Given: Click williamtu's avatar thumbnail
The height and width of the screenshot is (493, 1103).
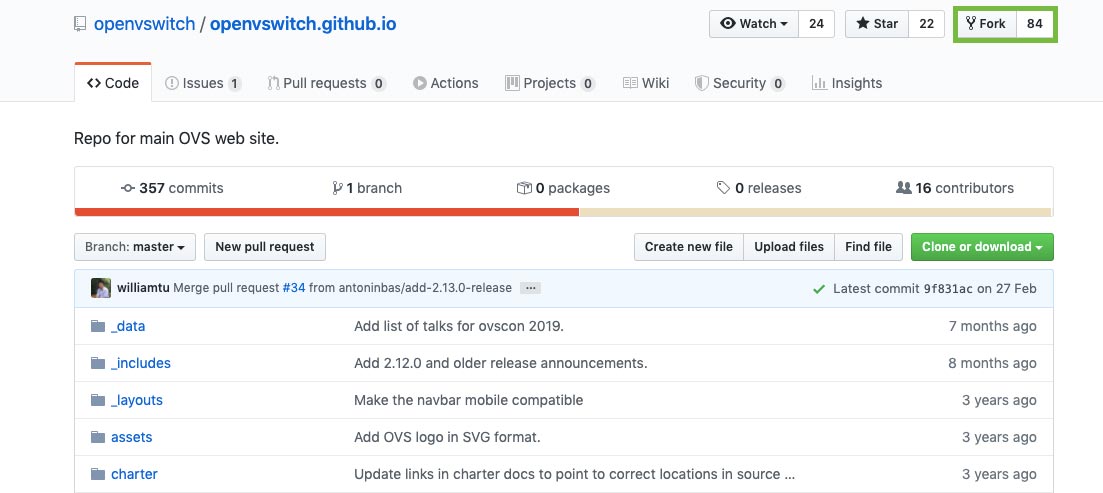Looking at the screenshot, I should coord(101,288).
